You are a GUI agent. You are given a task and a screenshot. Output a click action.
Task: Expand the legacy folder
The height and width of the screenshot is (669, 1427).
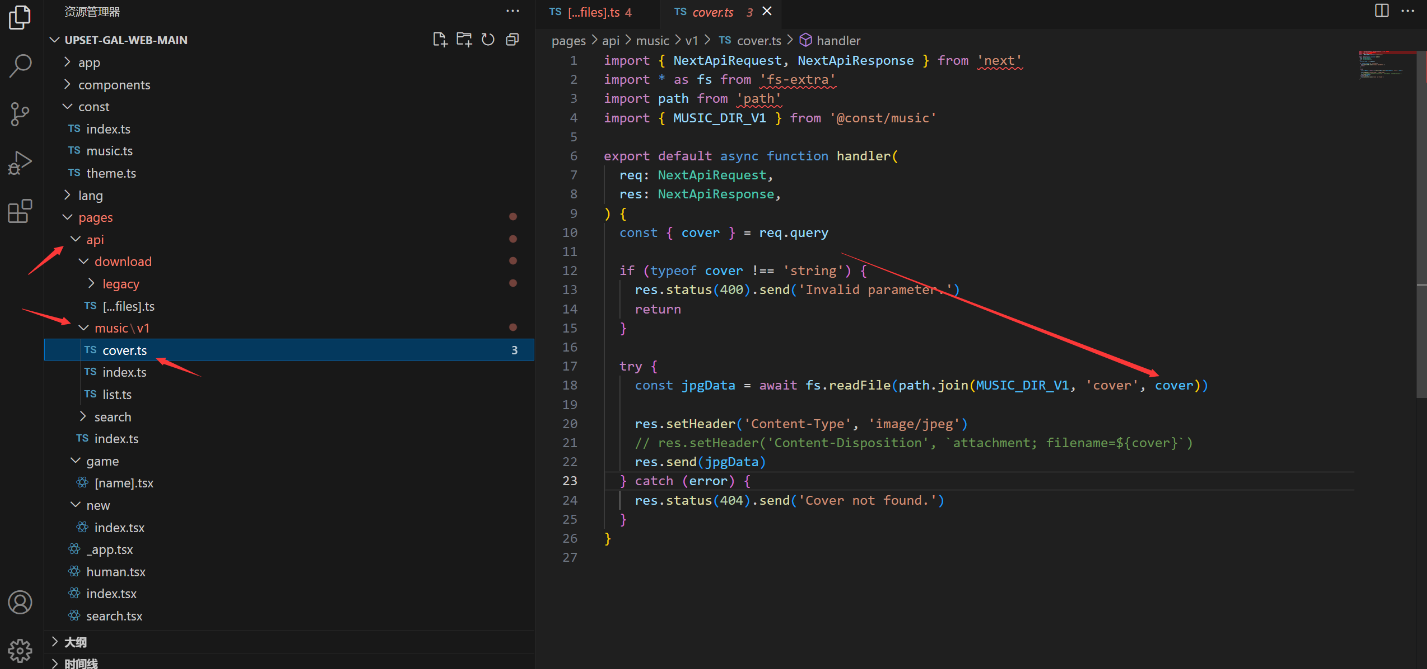tap(120, 284)
